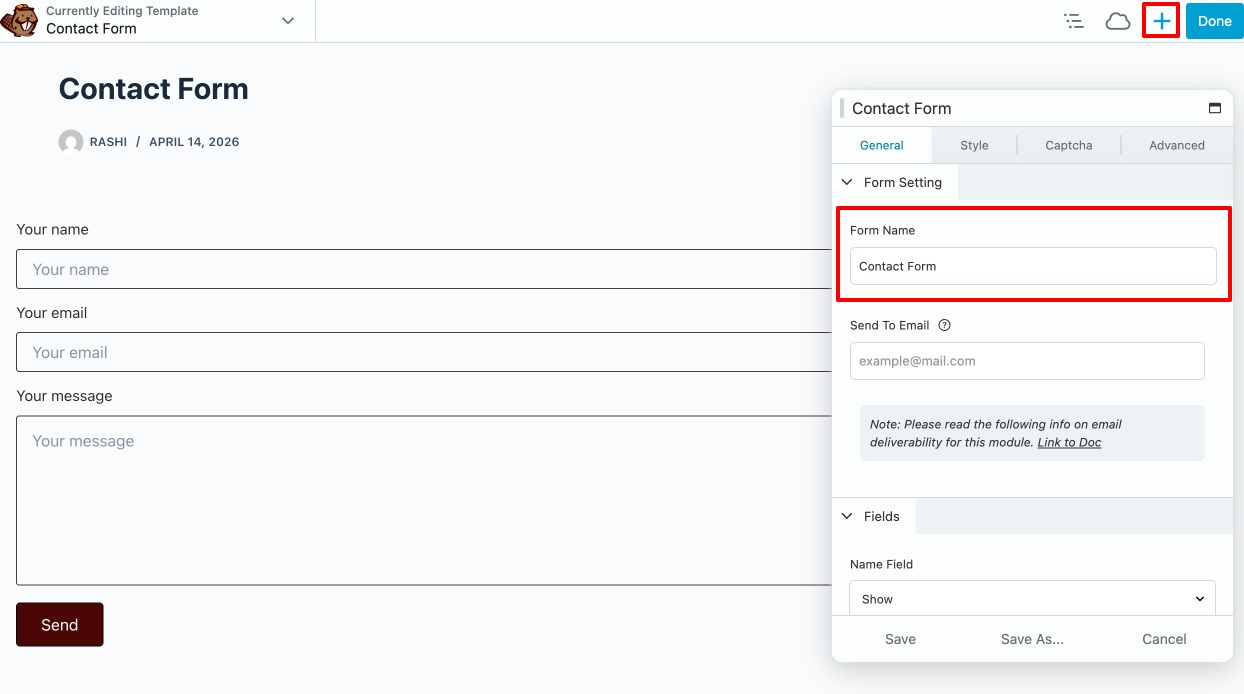
Task: Save the Contact Form settings
Action: (x=899, y=638)
